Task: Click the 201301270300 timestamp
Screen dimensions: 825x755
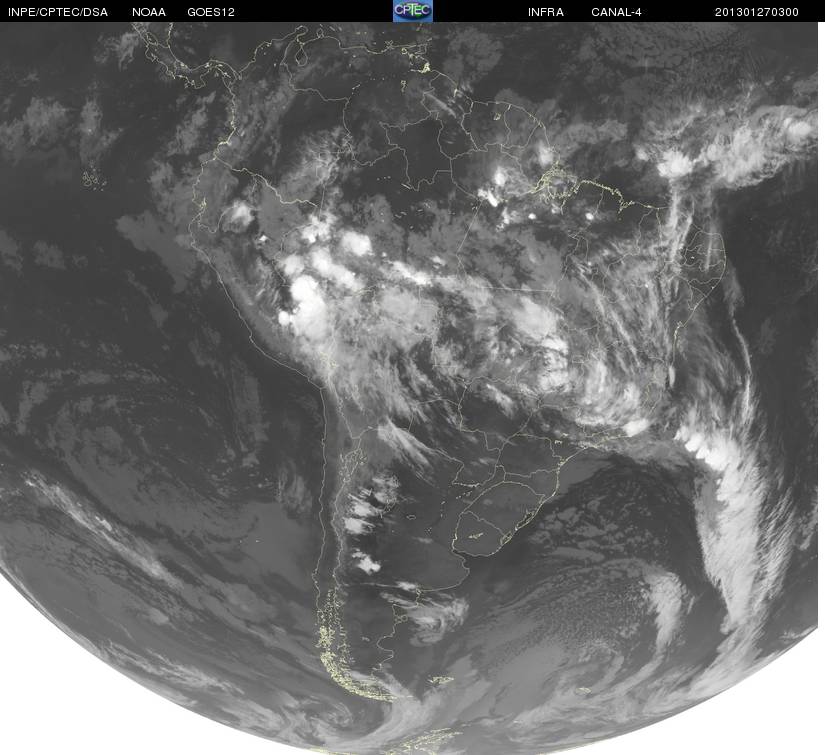Action: [x=757, y=12]
